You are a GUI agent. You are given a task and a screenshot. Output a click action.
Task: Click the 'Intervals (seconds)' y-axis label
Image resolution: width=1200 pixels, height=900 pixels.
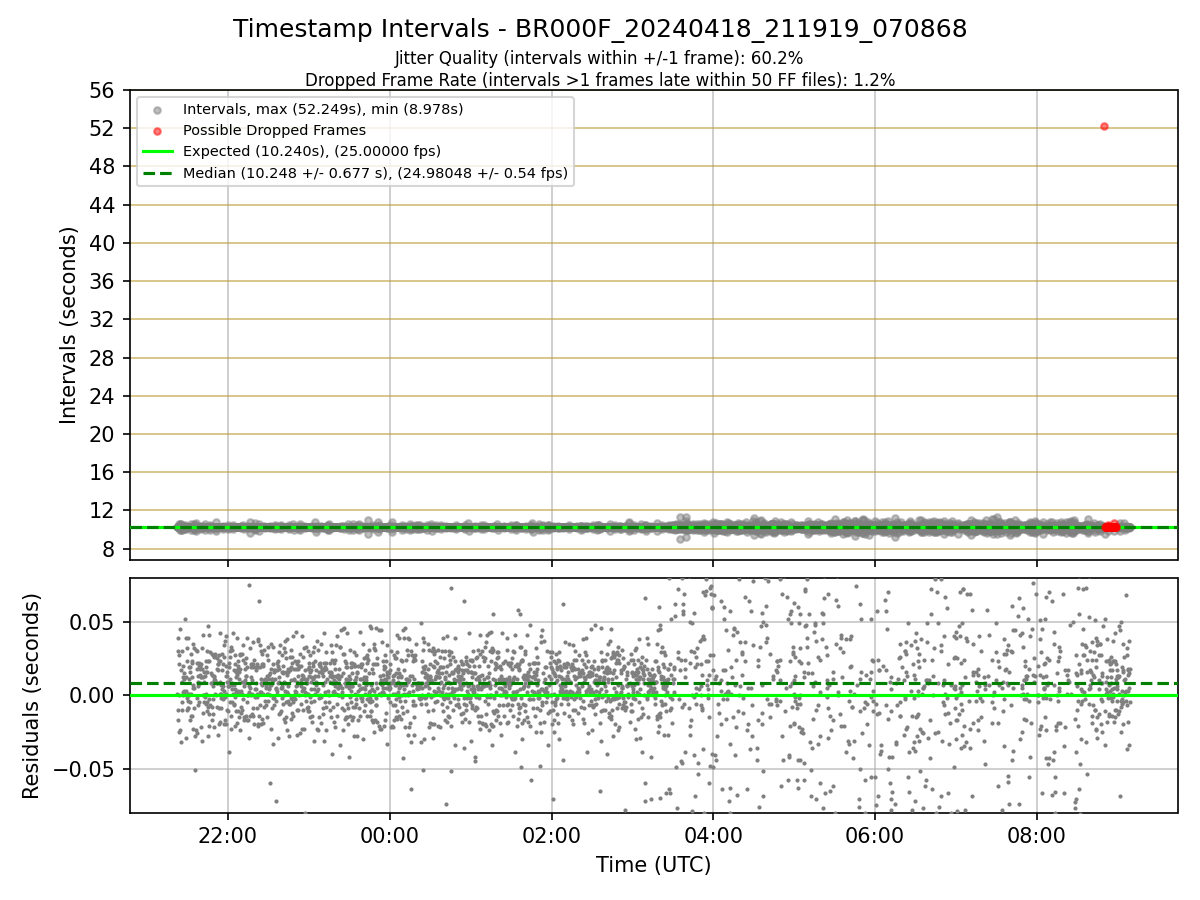[x=68, y=325]
